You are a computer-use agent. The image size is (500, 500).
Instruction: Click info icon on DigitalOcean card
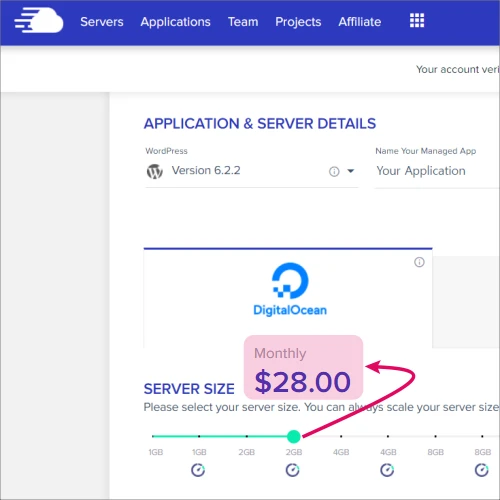click(x=419, y=262)
